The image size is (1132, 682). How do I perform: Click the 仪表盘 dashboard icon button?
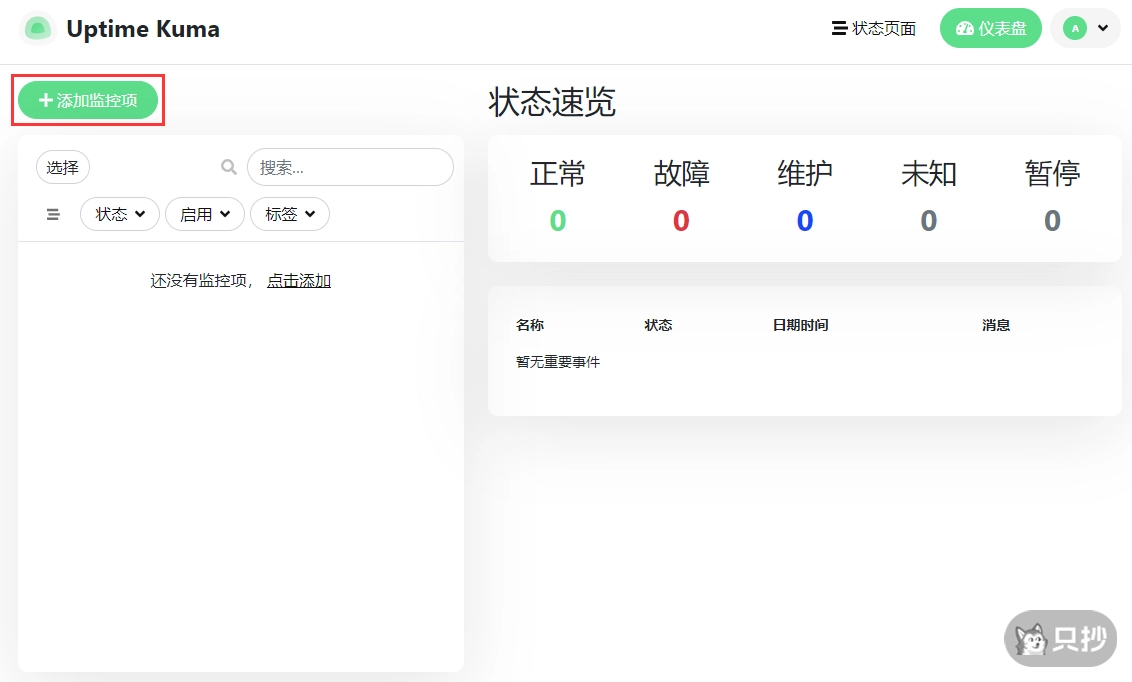962,28
